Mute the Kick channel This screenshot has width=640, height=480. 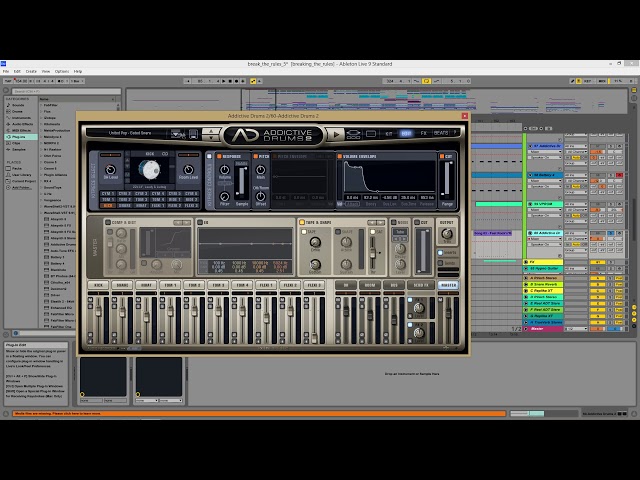click(x=90, y=300)
